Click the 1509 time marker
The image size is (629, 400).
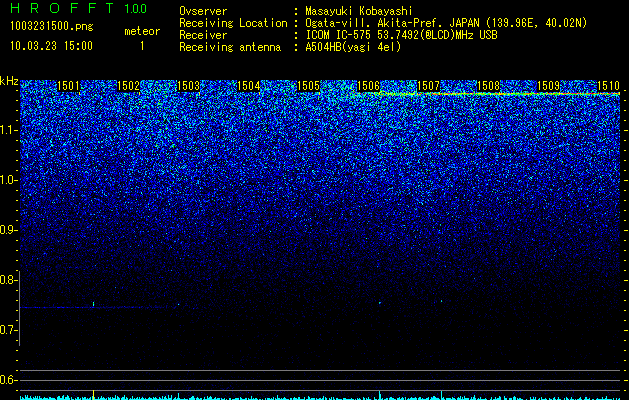click(x=548, y=86)
